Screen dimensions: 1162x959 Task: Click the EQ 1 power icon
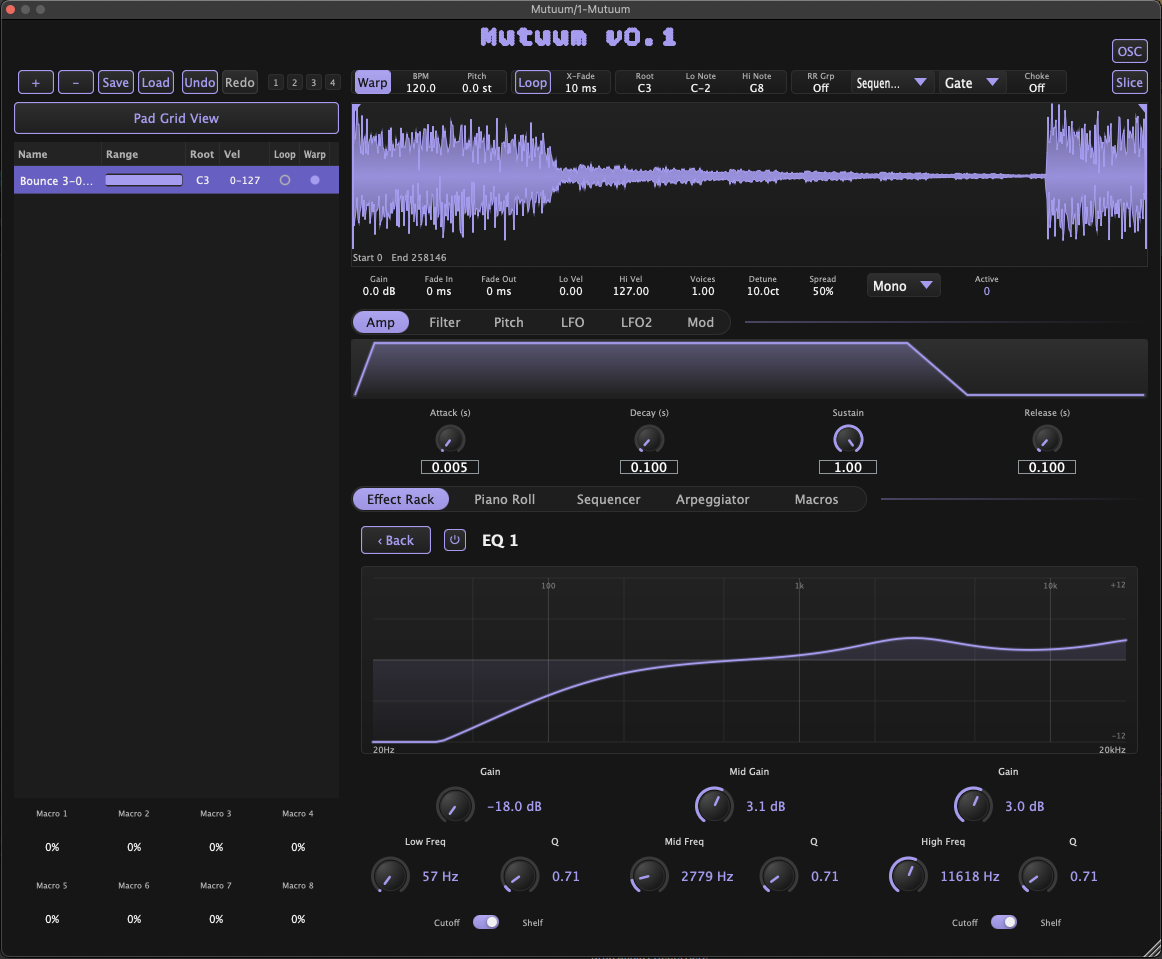coord(454,540)
